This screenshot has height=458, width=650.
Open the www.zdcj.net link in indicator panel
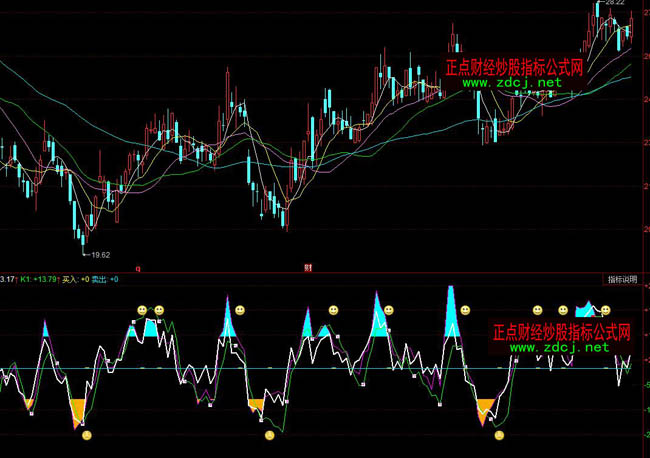point(560,349)
